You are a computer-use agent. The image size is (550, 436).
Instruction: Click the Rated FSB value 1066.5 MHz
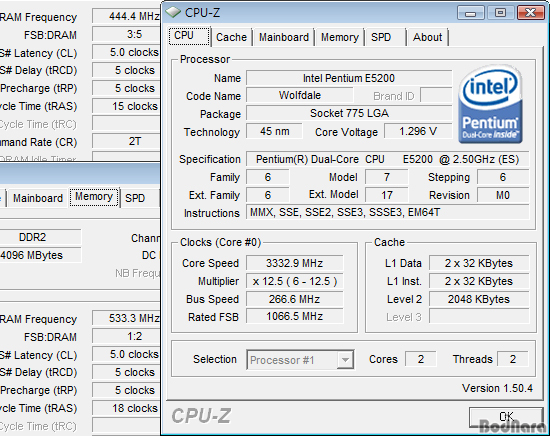294,316
